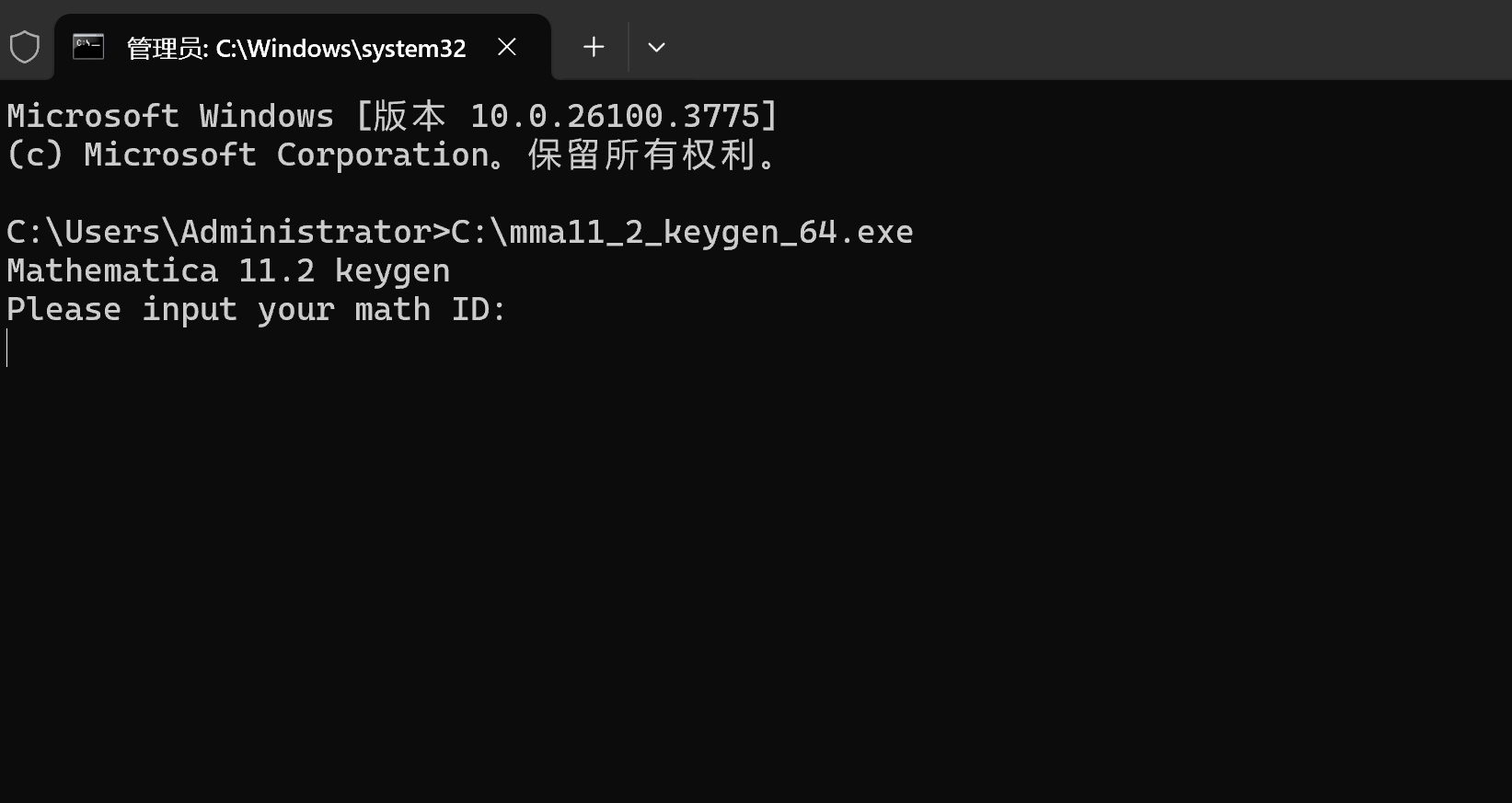Click the command prompt icon in tab
The width and height of the screenshot is (1512, 803).
88,47
